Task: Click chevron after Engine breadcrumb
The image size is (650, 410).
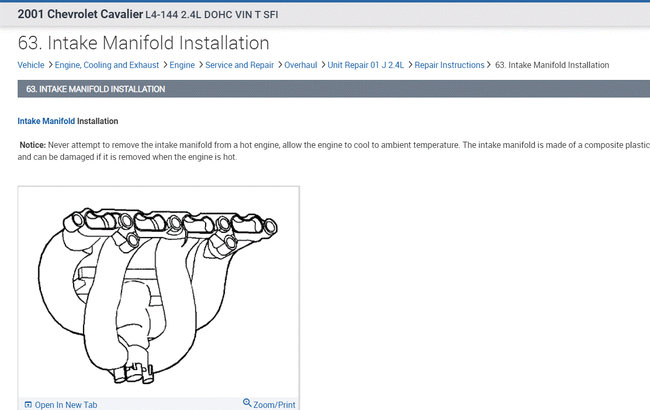Action: coord(201,65)
